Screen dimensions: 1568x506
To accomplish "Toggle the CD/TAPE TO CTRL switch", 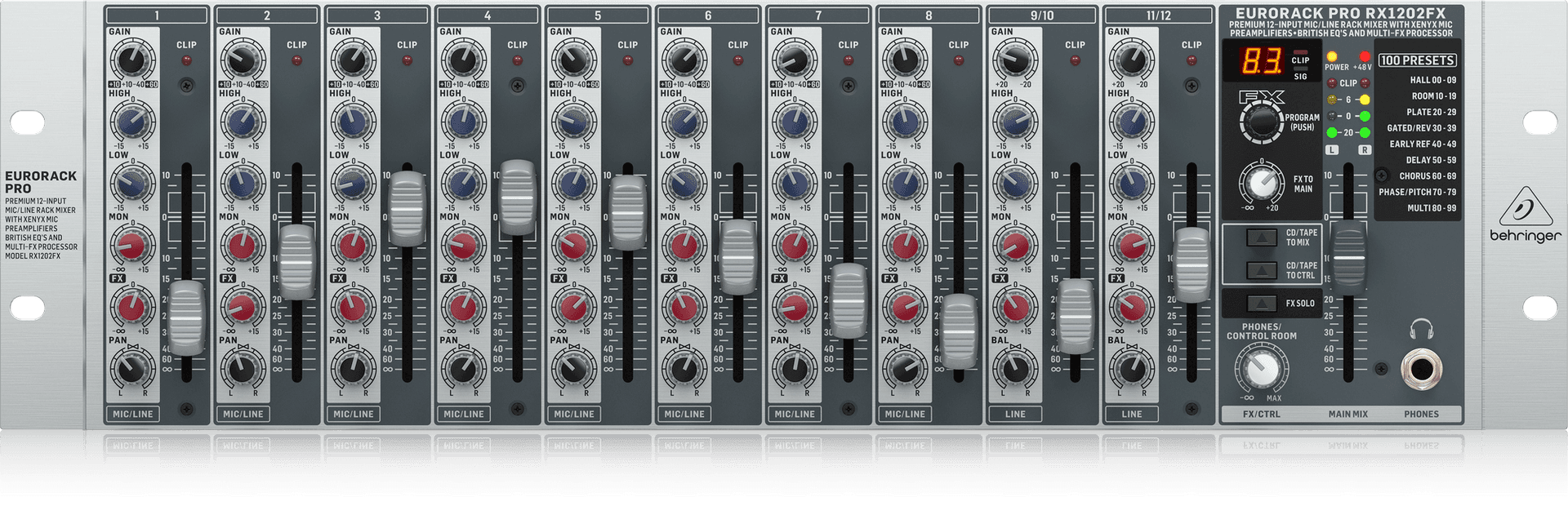I will 1261,270.
